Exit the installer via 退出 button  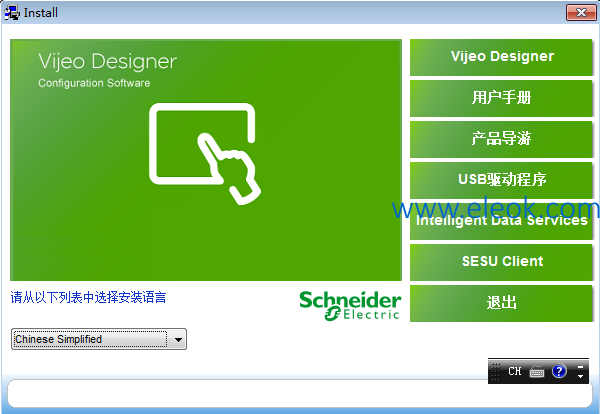coord(501,303)
